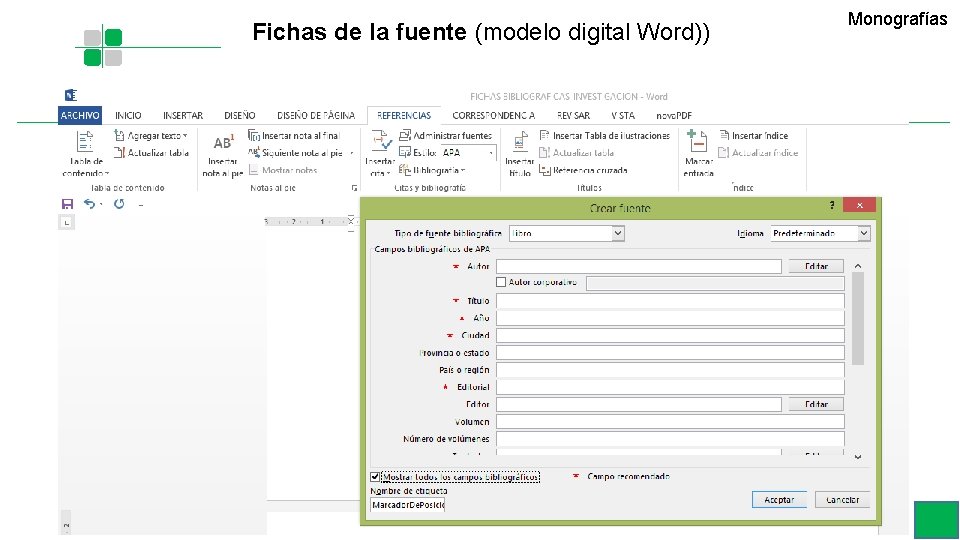Screen dimensions: 960x540
Task: Click Marcar entrada button
Action: tap(699, 154)
